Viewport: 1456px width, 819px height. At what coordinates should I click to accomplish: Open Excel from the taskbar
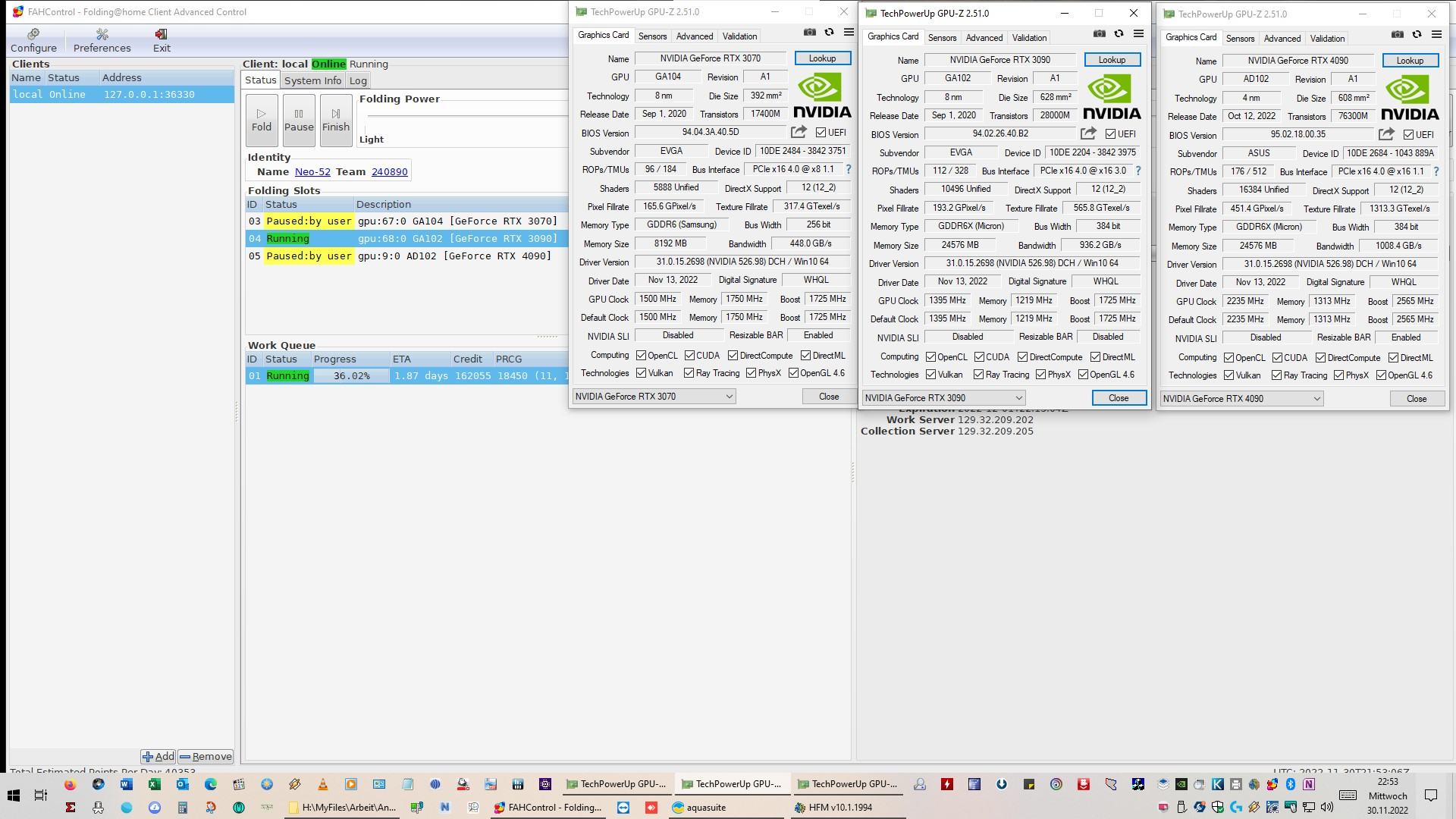pyautogui.click(x=154, y=784)
